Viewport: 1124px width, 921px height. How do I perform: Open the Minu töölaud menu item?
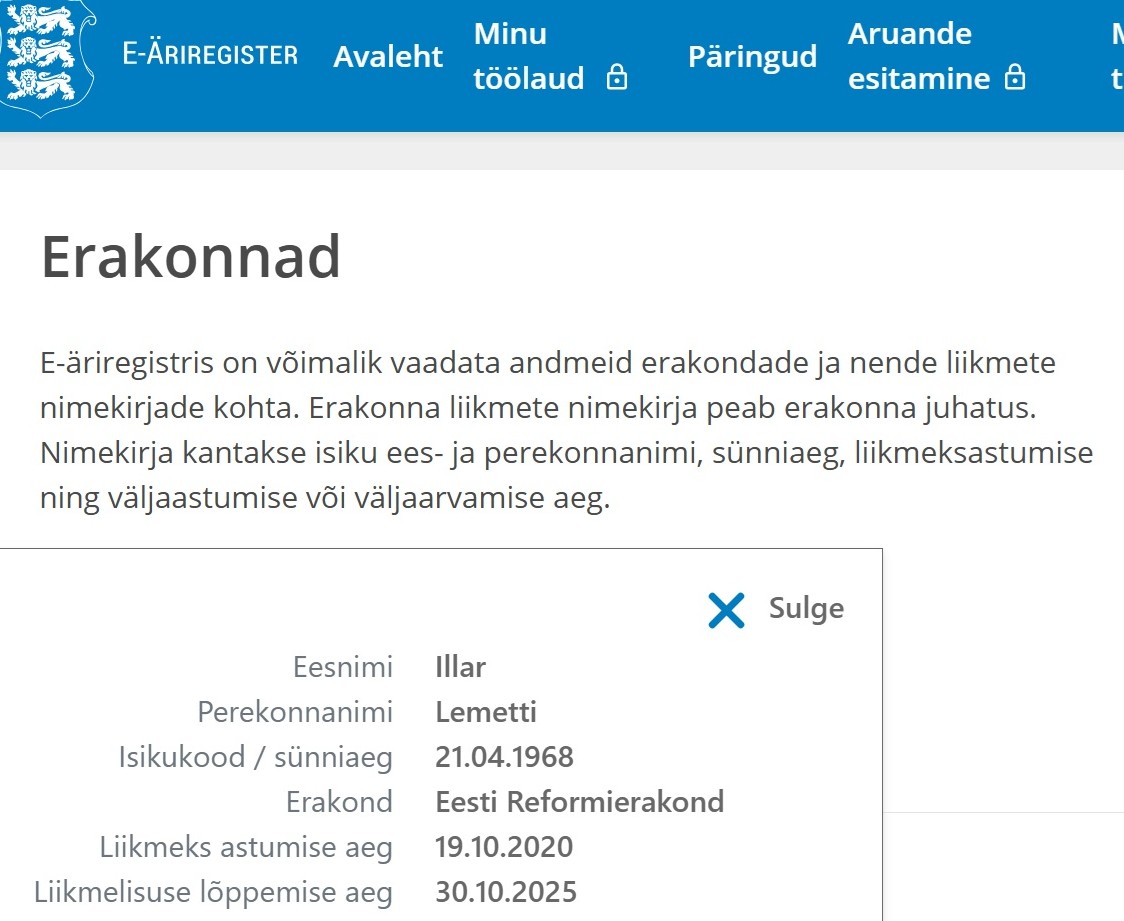pyautogui.click(x=528, y=56)
